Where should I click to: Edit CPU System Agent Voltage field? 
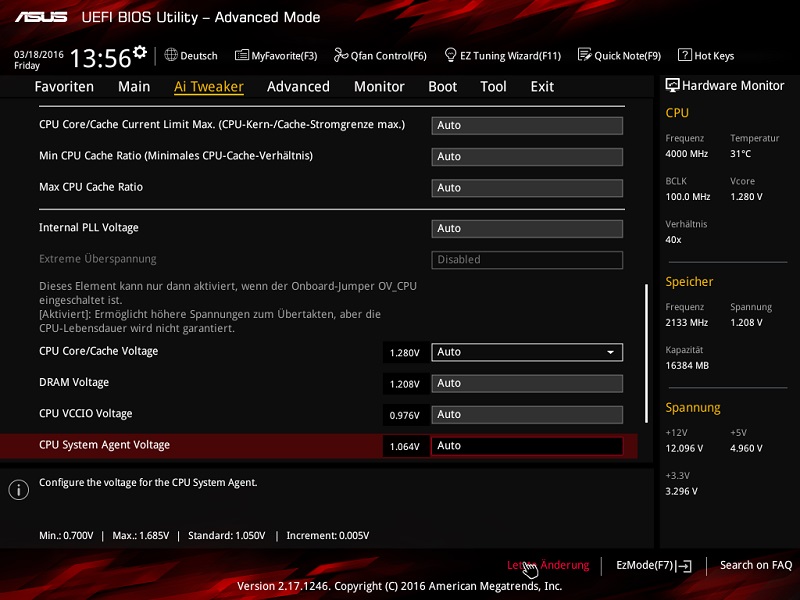coord(527,446)
